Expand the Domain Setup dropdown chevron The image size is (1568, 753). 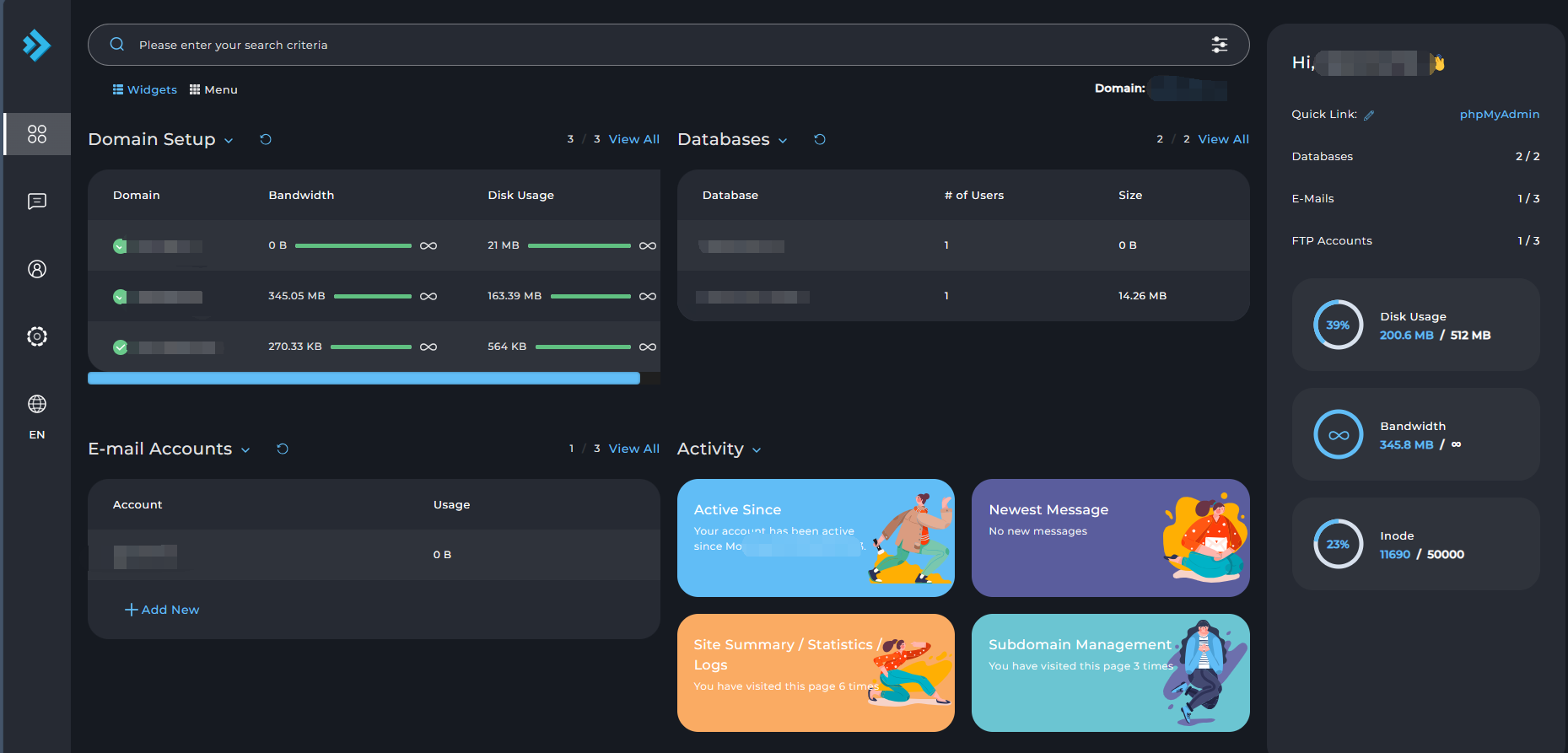(229, 141)
